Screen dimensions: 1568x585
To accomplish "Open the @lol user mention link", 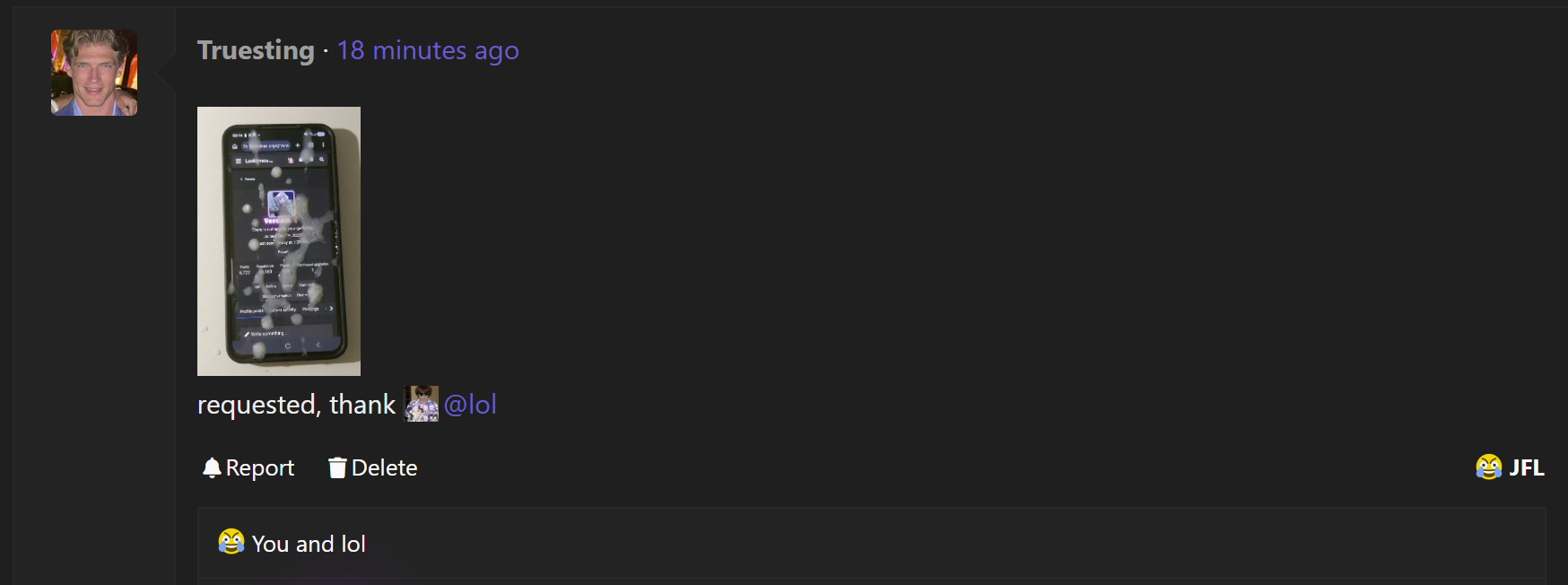I will pos(469,405).
